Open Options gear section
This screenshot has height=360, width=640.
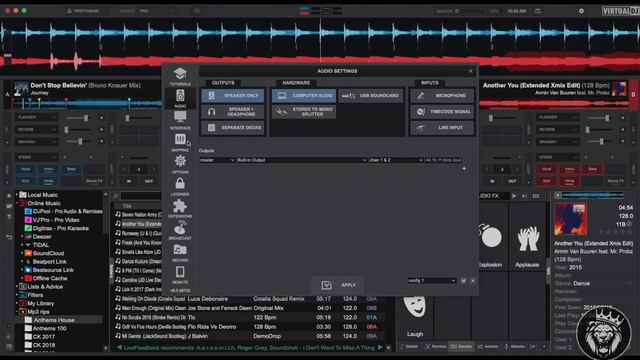click(x=180, y=165)
